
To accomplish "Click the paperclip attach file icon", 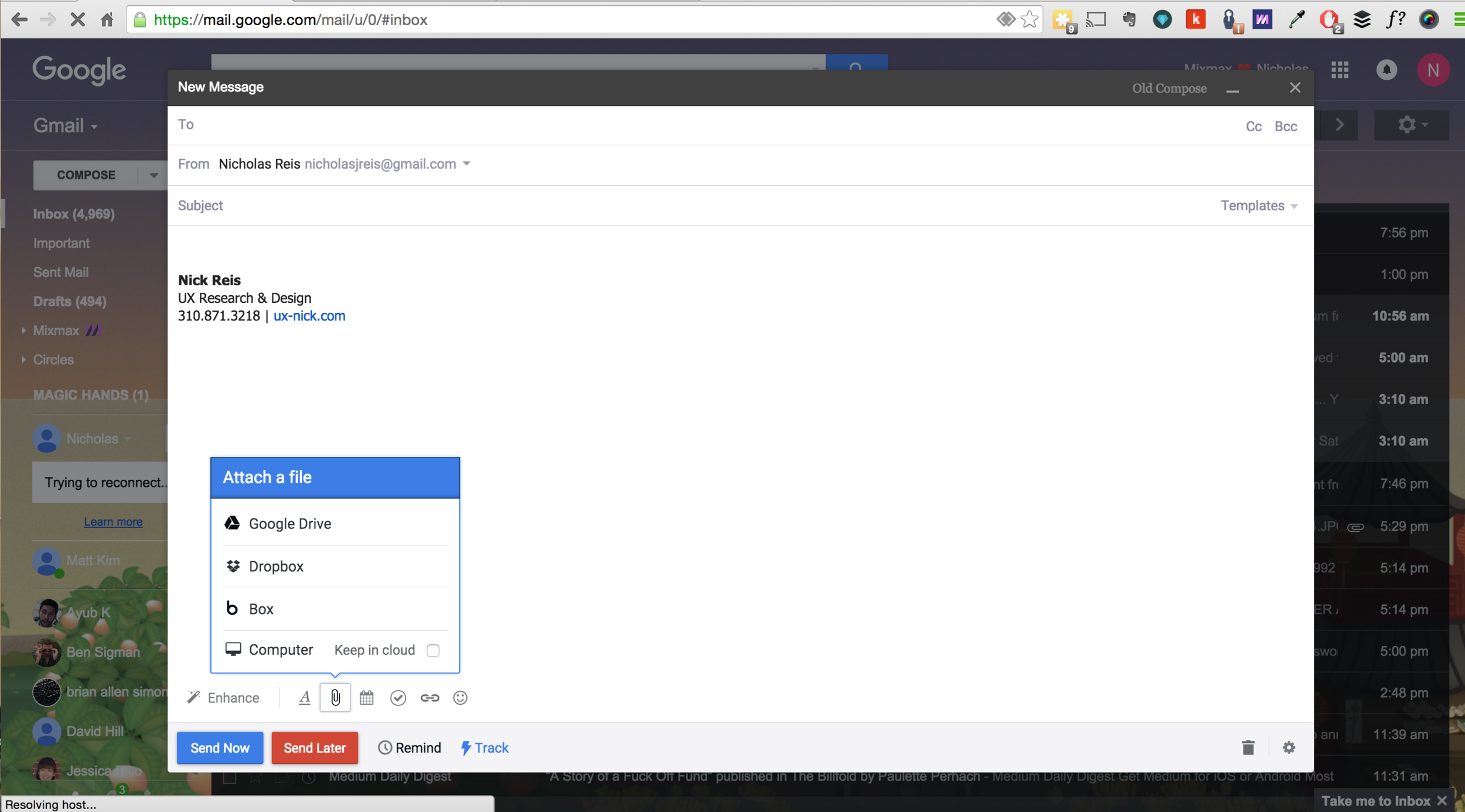I will click(x=335, y=697).
